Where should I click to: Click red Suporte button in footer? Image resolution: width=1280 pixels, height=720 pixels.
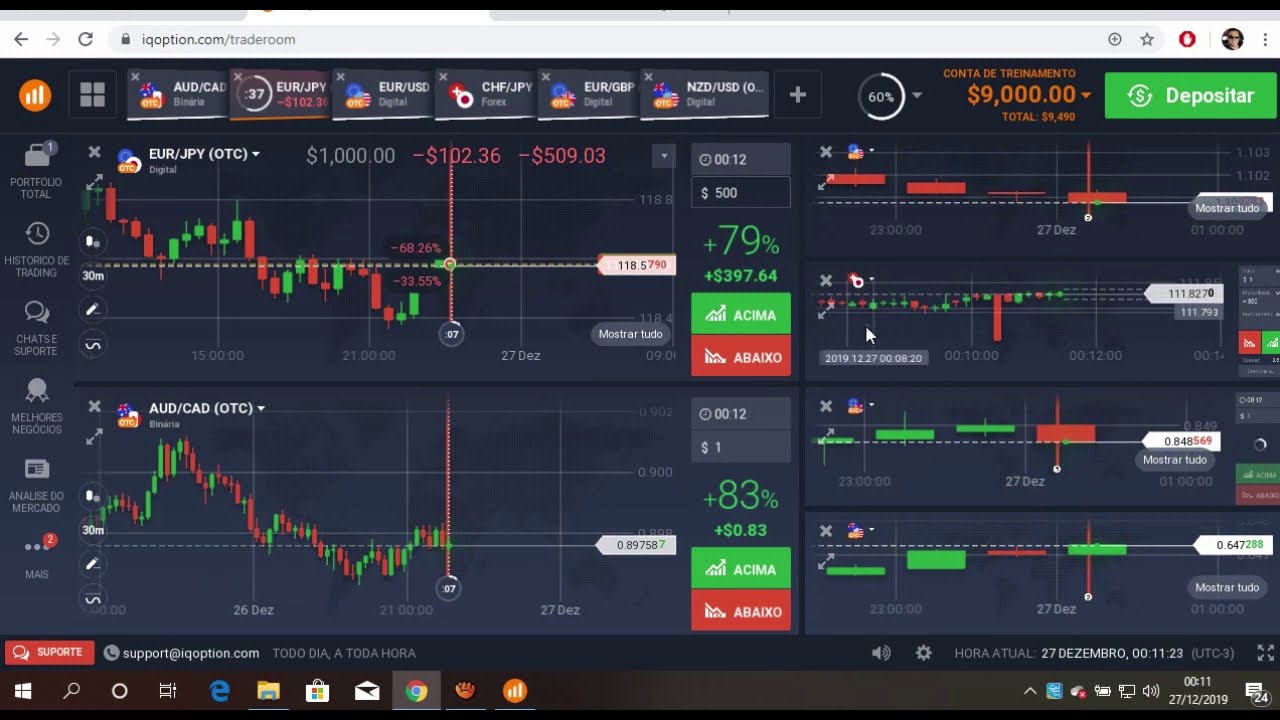[50, 653]
